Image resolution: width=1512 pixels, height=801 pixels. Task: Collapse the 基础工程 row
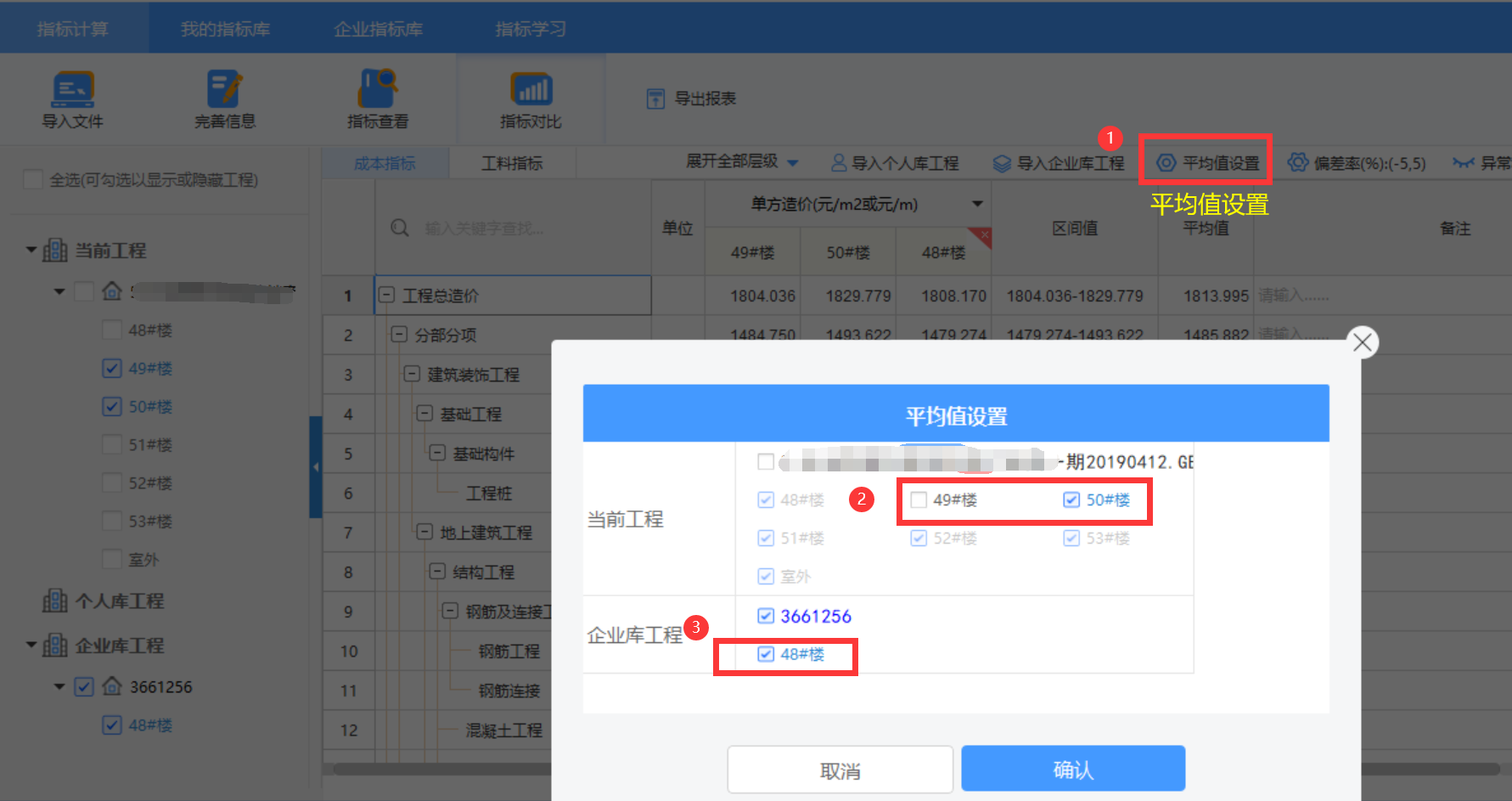(424, 414)
